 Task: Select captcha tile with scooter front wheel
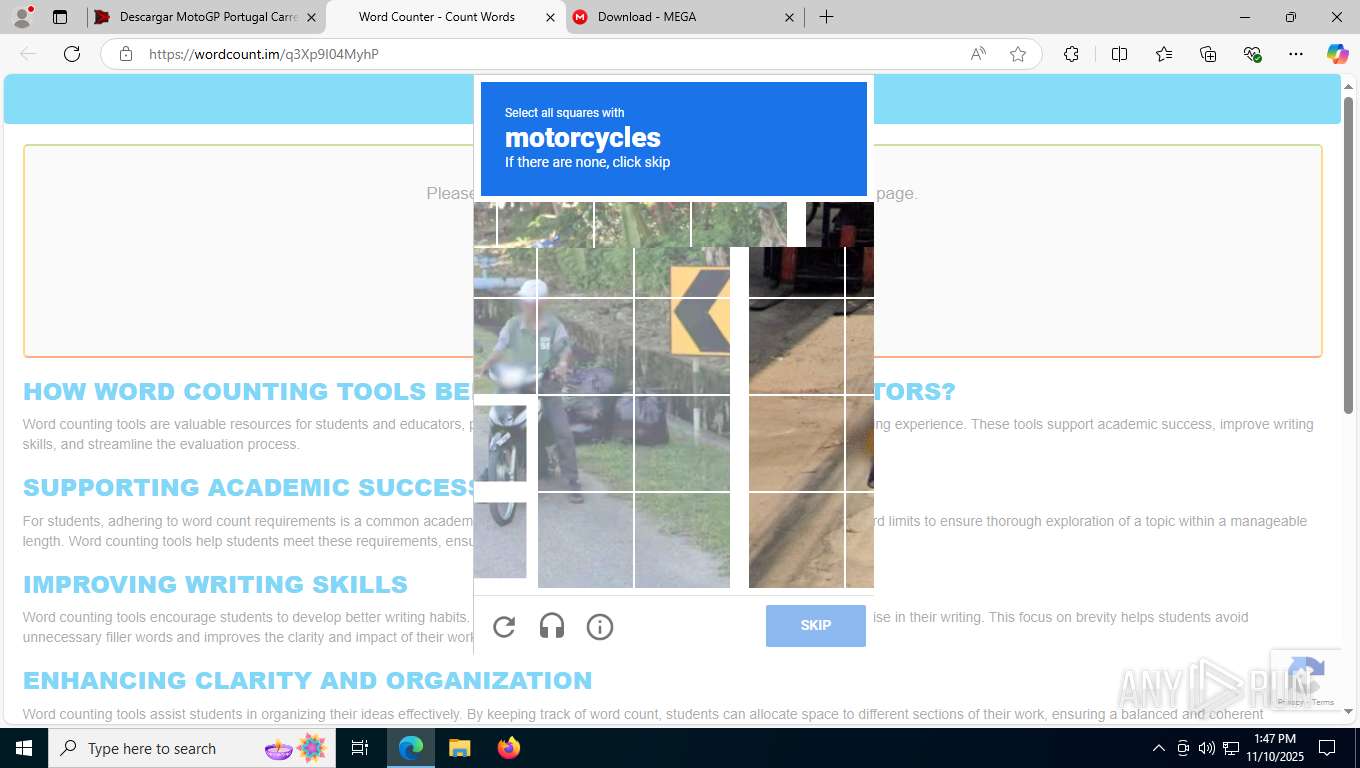tap(500, 443)
